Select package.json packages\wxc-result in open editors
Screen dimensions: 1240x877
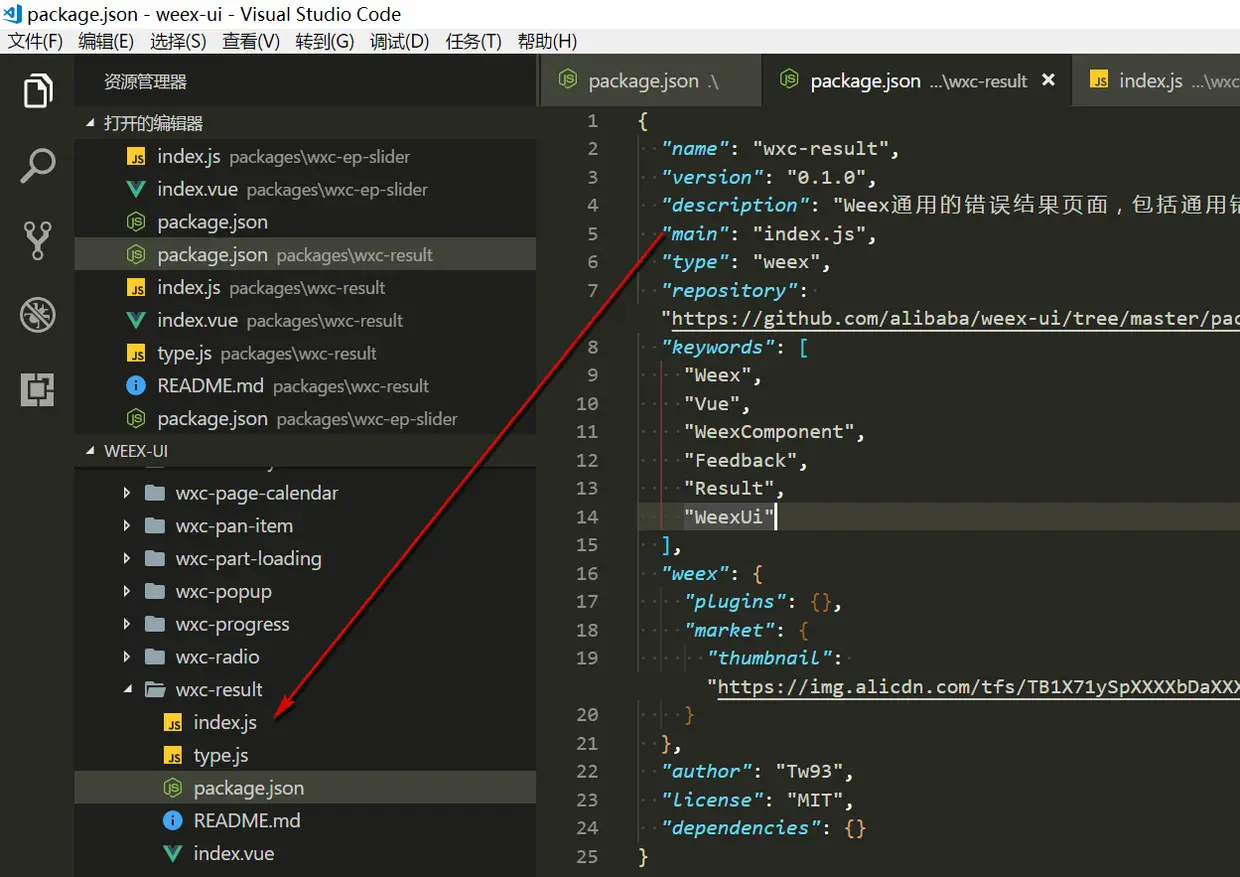[305, 255]
